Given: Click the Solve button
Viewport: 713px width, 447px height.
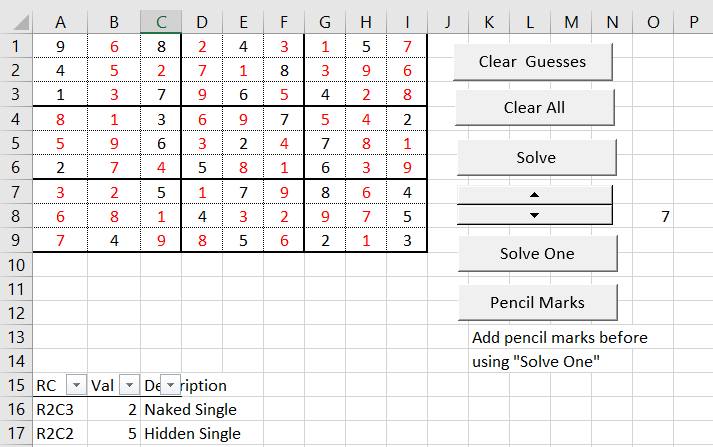Looking at the screenshot, I should [x=537, y=158].
